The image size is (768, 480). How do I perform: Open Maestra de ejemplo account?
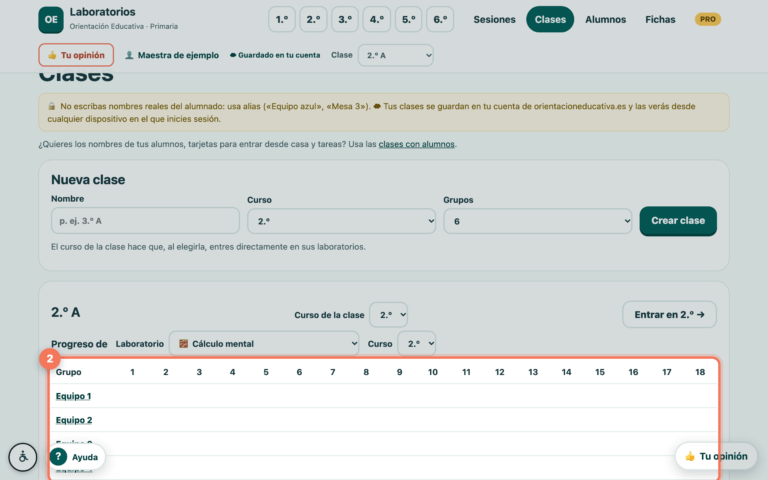click(x=172, y=55)
